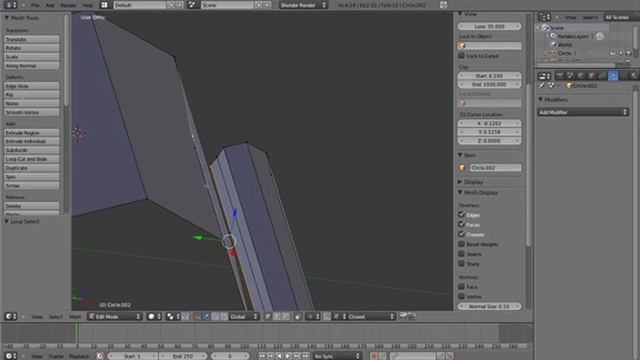The width and height of the screenshot is (640, 360).
Task: Open the All Scenes outliner display dropdown
Action: (x=621, y=17)
